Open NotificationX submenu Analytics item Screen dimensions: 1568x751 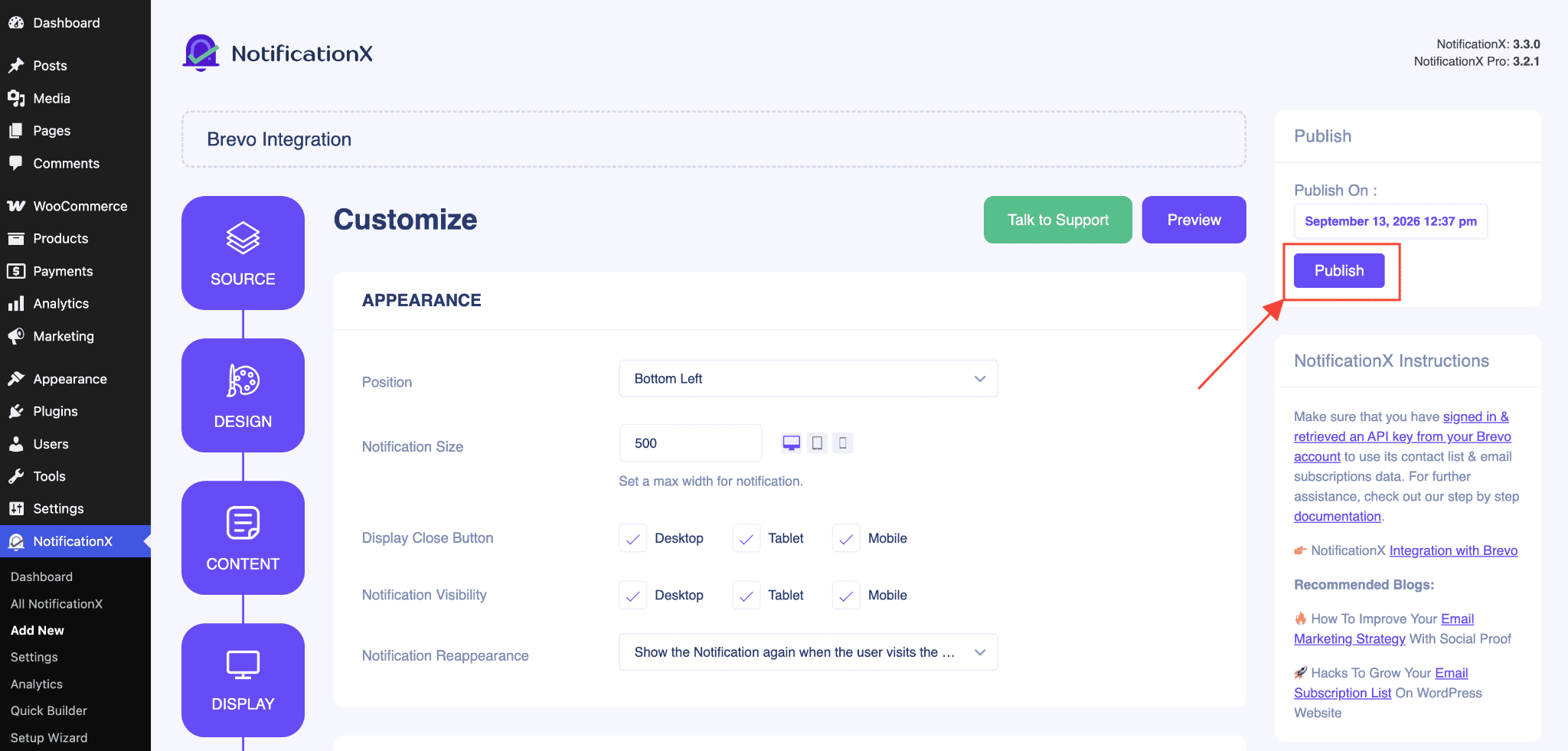click(37, 684)
